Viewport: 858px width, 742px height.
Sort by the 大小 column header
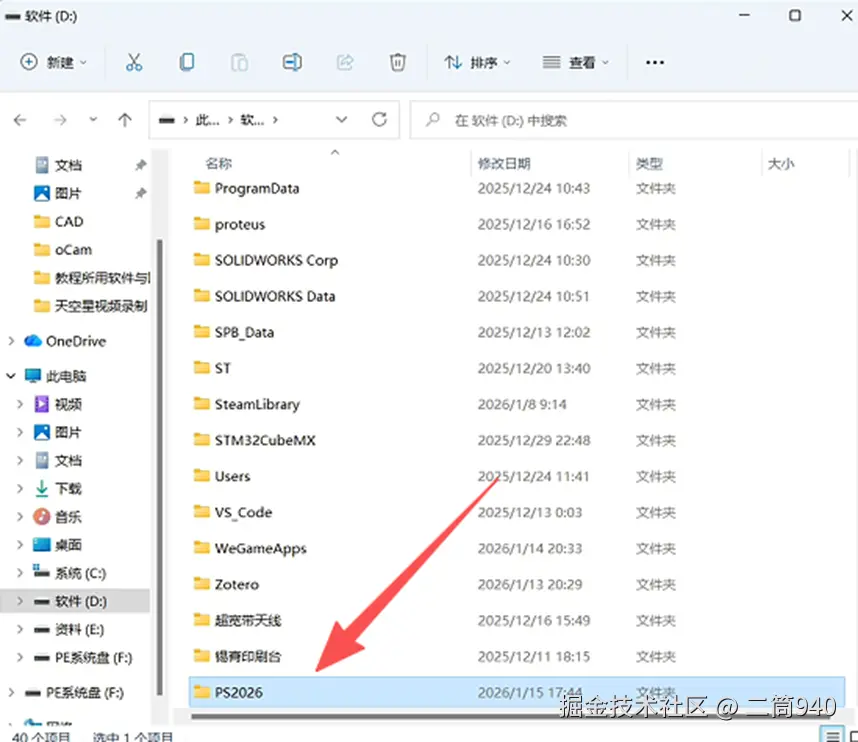[781, 163]
